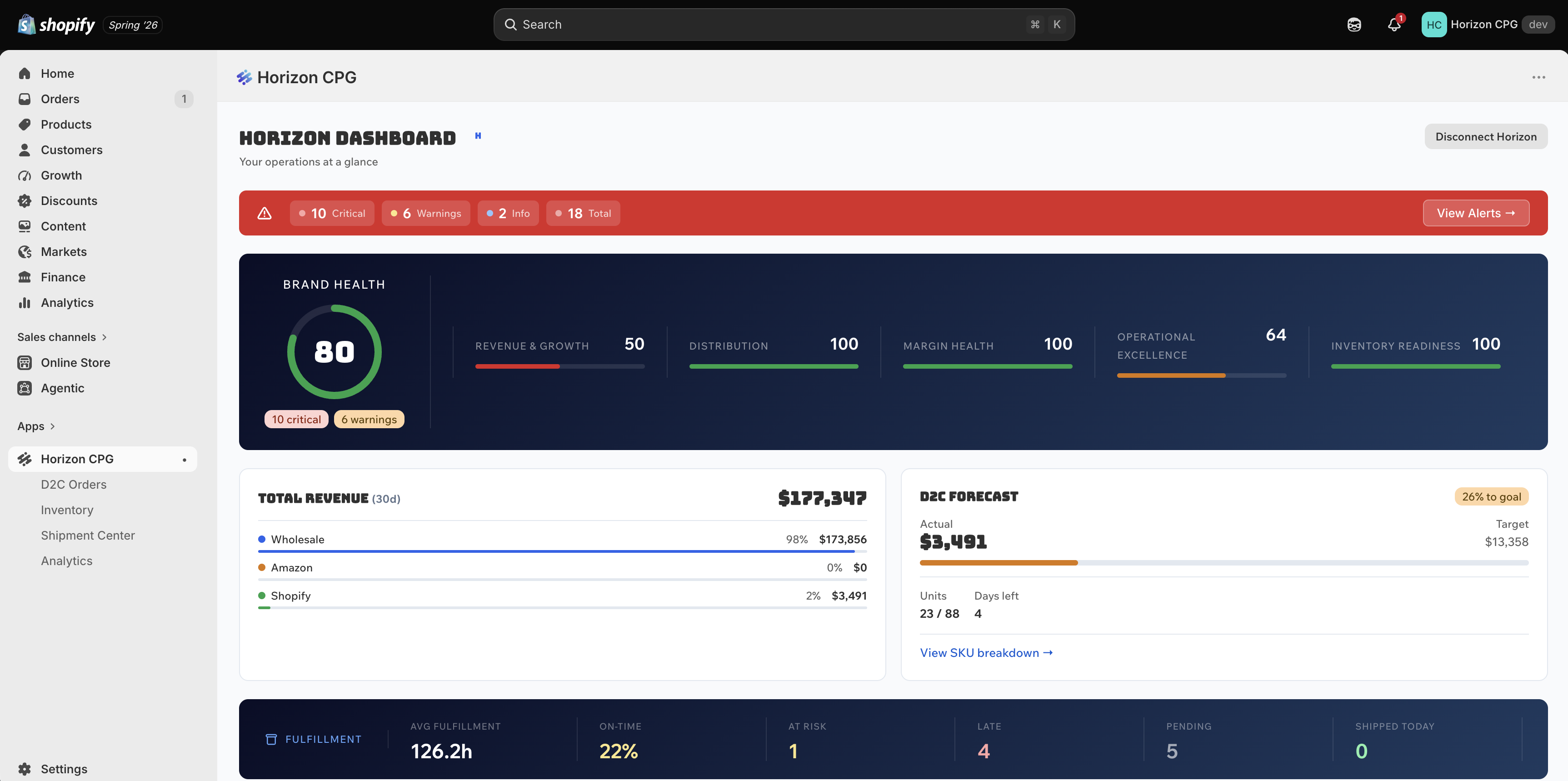Click the dev environment tag
1568x781 pixels.
[x=1538, y=25]
